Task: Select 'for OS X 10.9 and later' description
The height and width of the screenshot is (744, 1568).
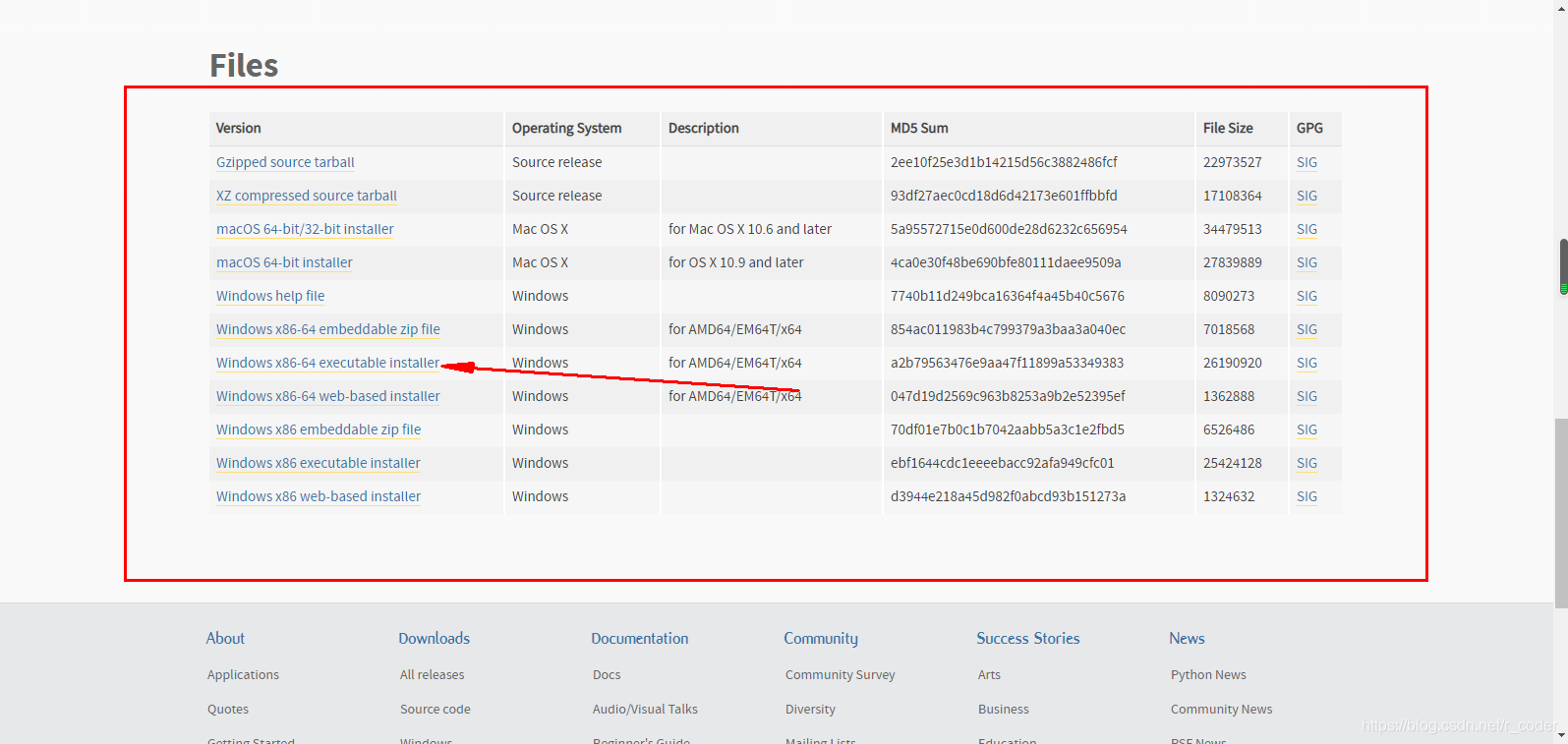Action: (735, 262)
